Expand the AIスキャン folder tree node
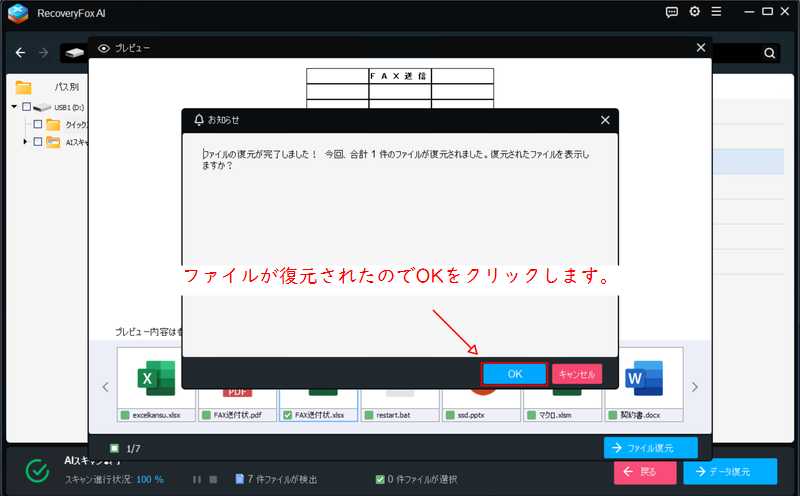The image size is (800, 496). pyautogui.click(x=26, y=142)
